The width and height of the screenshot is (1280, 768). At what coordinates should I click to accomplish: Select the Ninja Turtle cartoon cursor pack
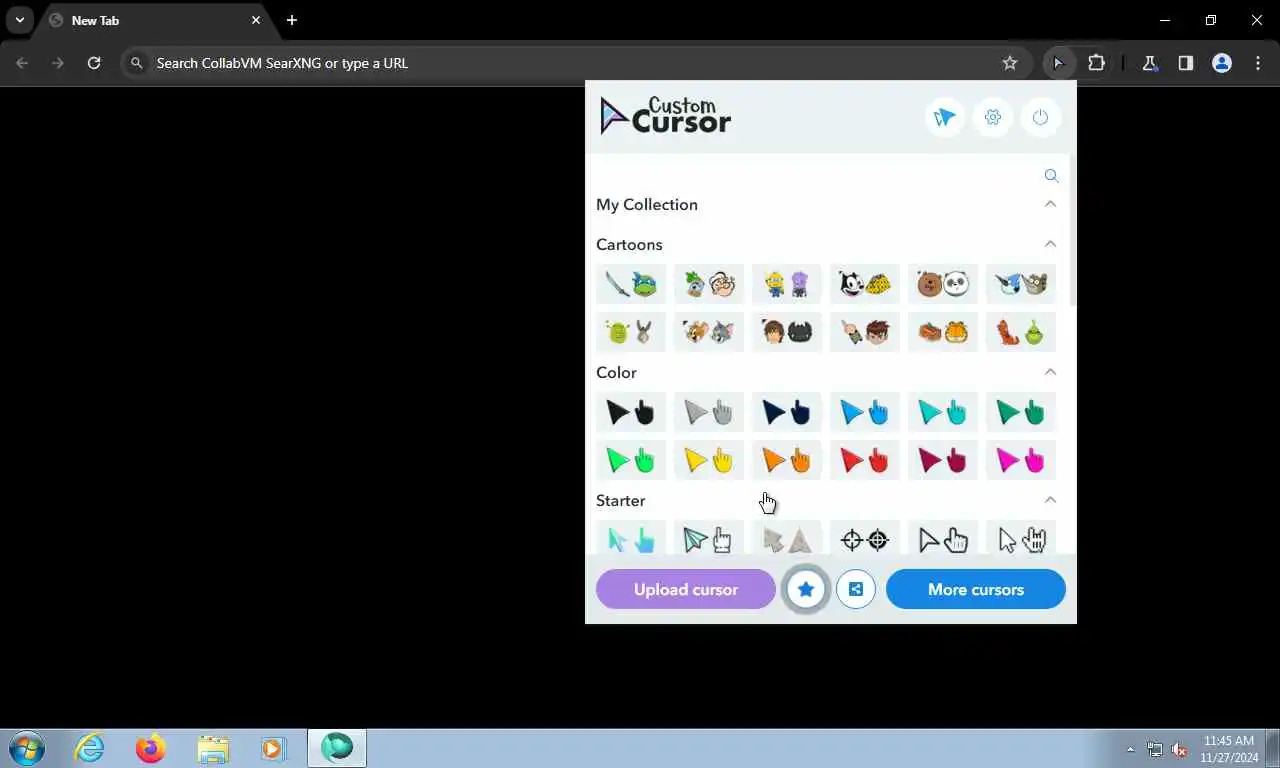tap(631, 284)
